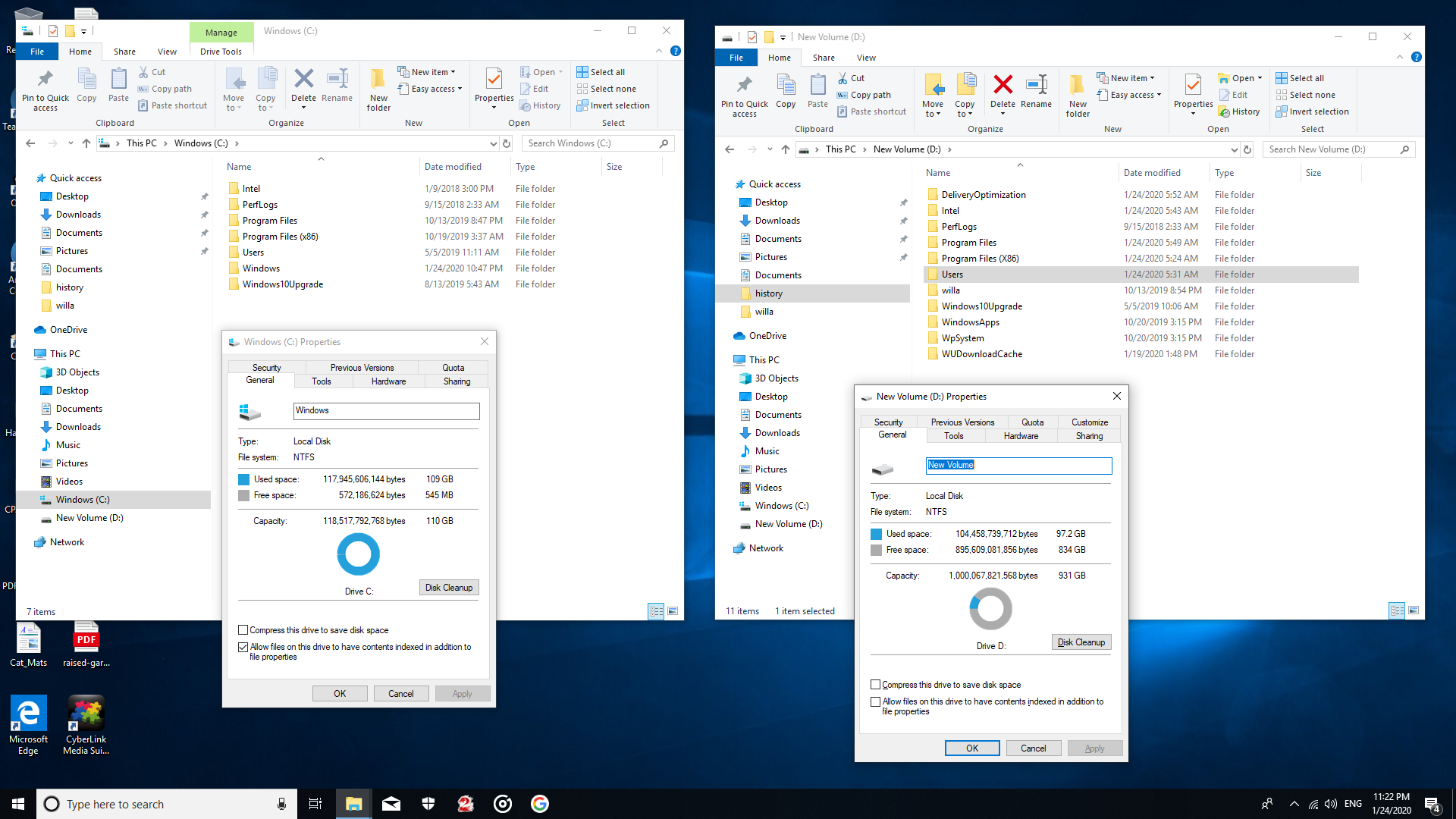Click Invert selection in Windows (C:) ribbon
The width and height of the screenshot is (1456, 819).
613,105
